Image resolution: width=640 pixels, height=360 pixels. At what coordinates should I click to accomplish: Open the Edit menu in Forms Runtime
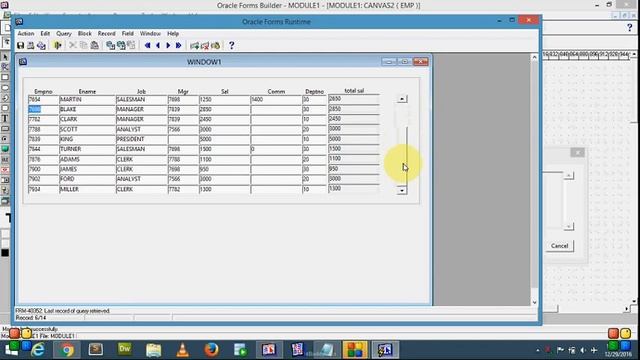[x=45, y=33]
